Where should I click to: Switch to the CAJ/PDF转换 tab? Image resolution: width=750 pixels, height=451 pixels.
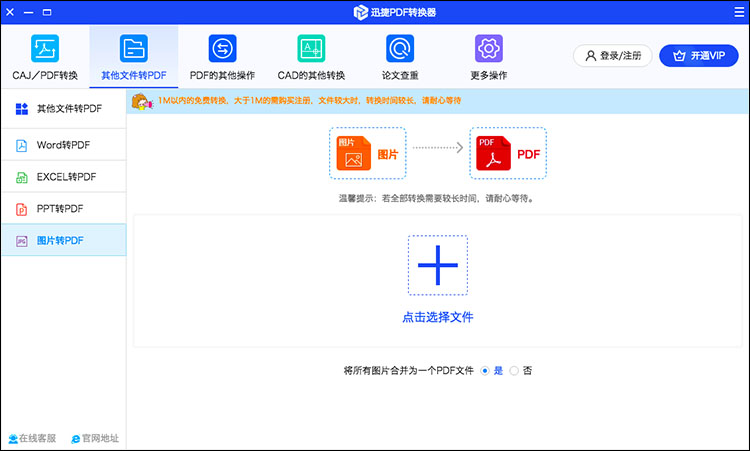coord(45,57)
